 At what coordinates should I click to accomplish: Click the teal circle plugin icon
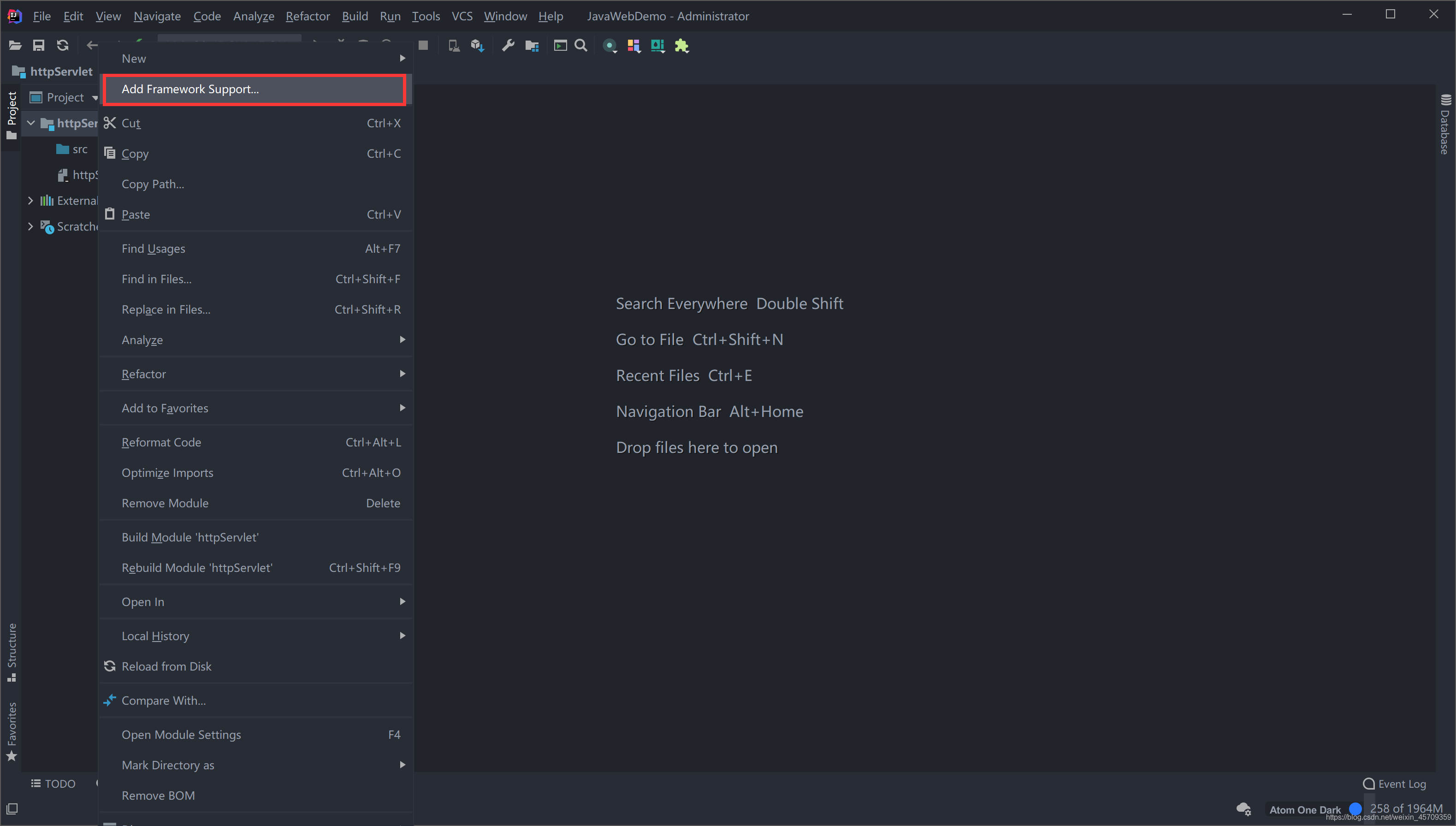pos(610,45)
